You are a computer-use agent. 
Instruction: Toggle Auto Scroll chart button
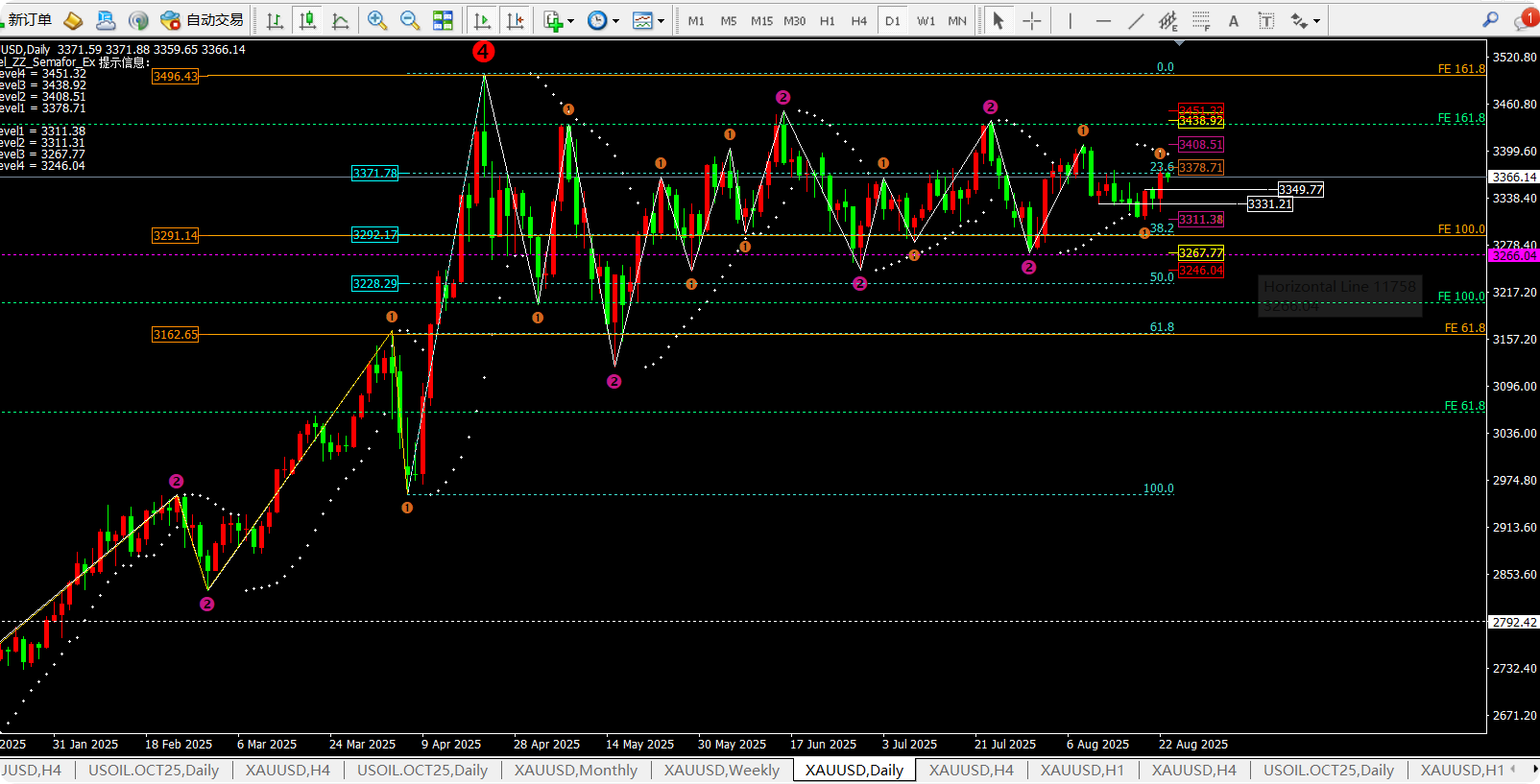[x=482, y=20]
